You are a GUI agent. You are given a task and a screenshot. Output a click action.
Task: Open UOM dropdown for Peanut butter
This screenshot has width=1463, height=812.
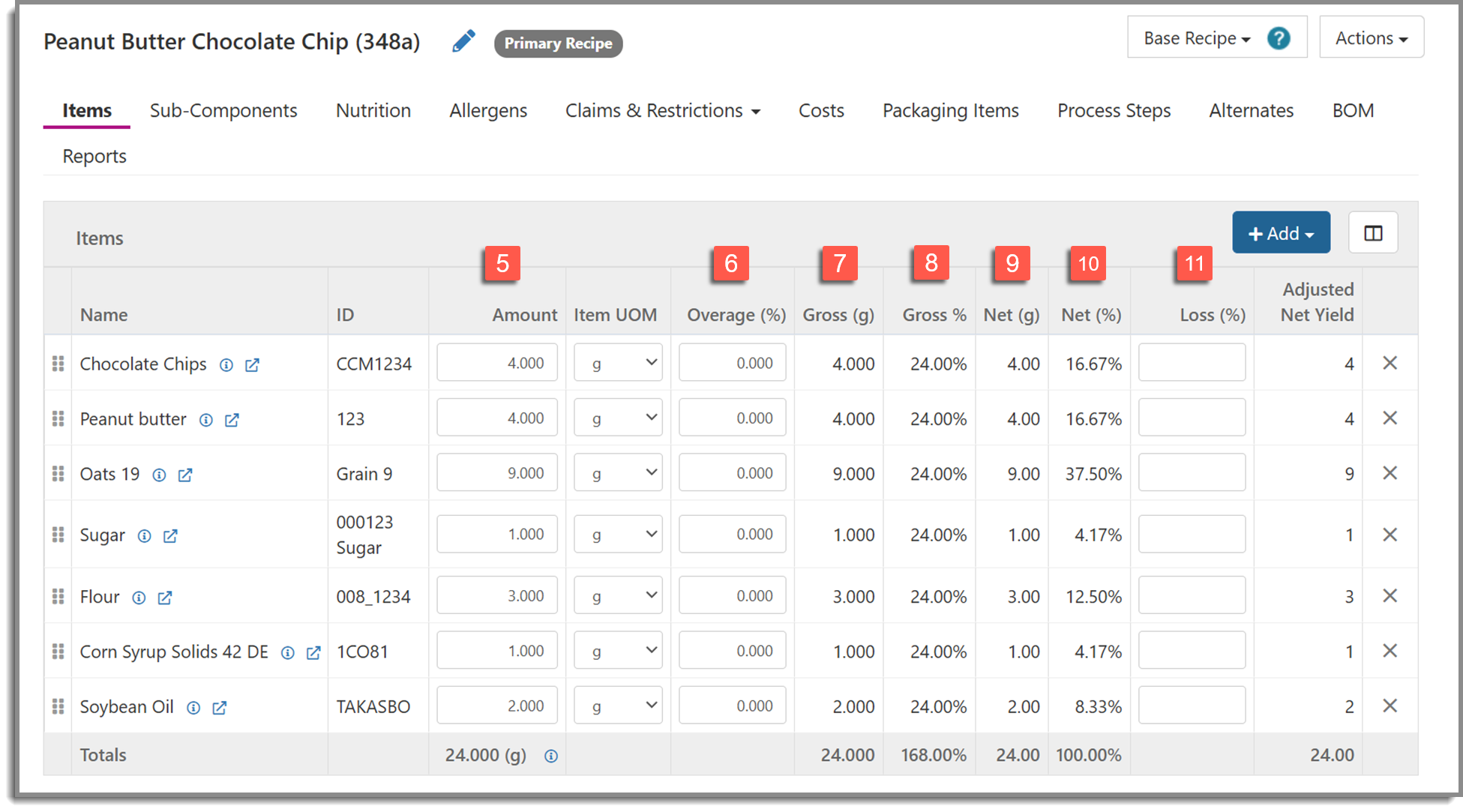618,418
